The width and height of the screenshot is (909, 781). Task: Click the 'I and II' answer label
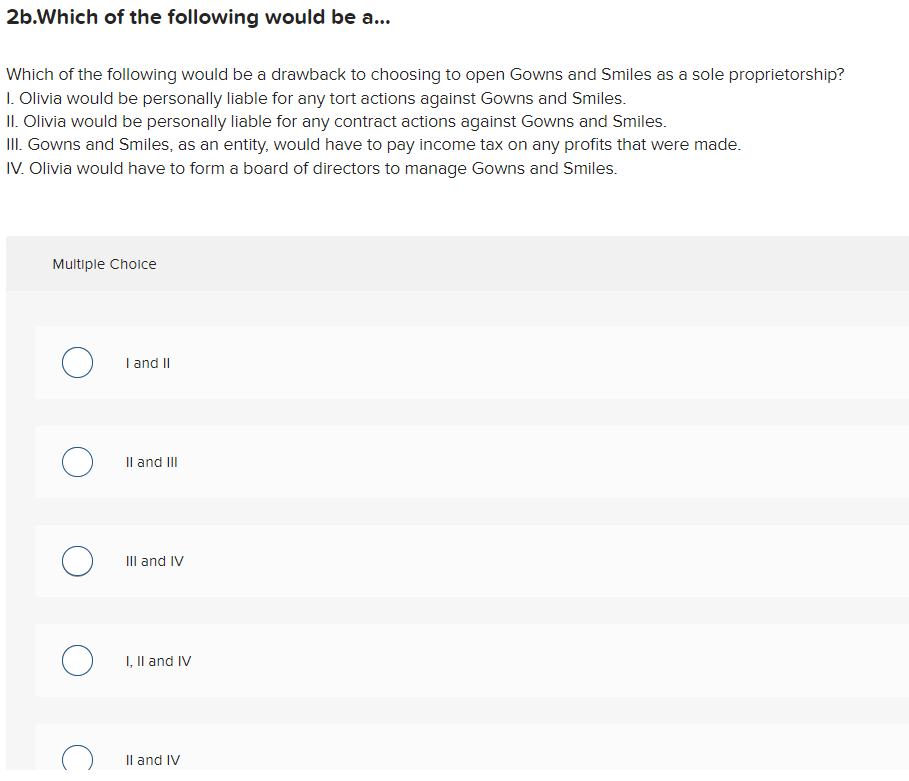pyautogui.click(x=147, y=363)
